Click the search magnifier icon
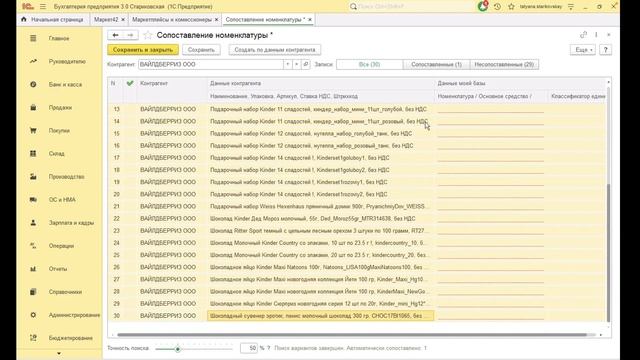 coord(353,7)
